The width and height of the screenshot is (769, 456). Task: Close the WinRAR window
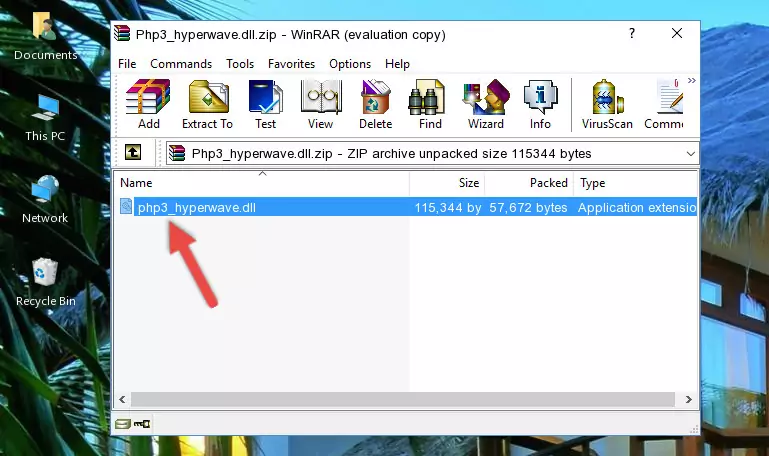coord(677,33)
